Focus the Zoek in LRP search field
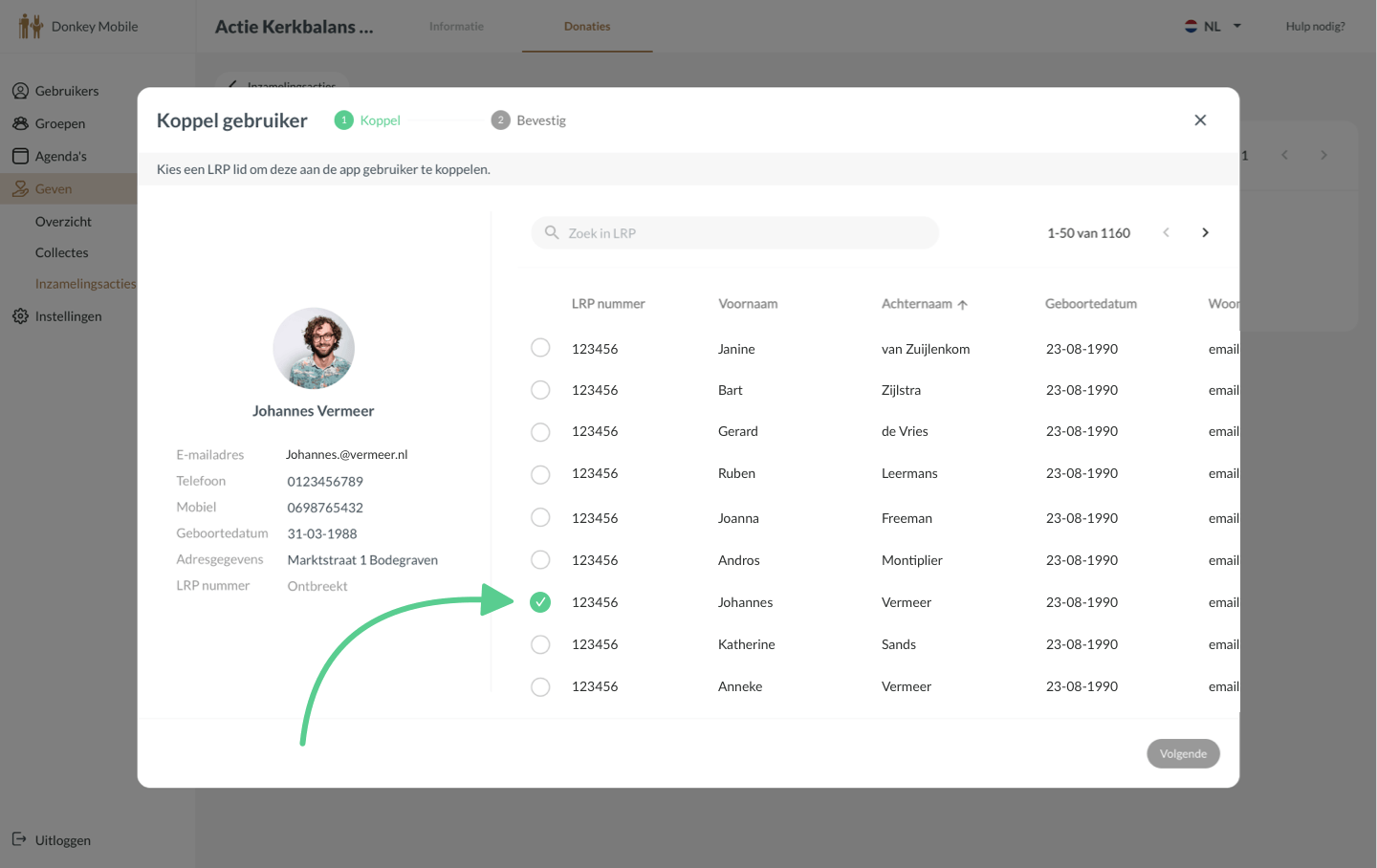 (x=734, y=232)
